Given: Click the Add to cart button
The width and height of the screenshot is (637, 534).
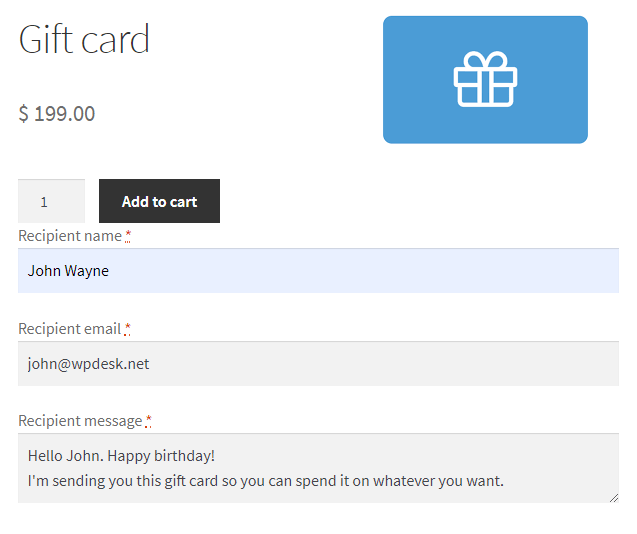Looking at the screenshot, I should click(x=159, y=201).
